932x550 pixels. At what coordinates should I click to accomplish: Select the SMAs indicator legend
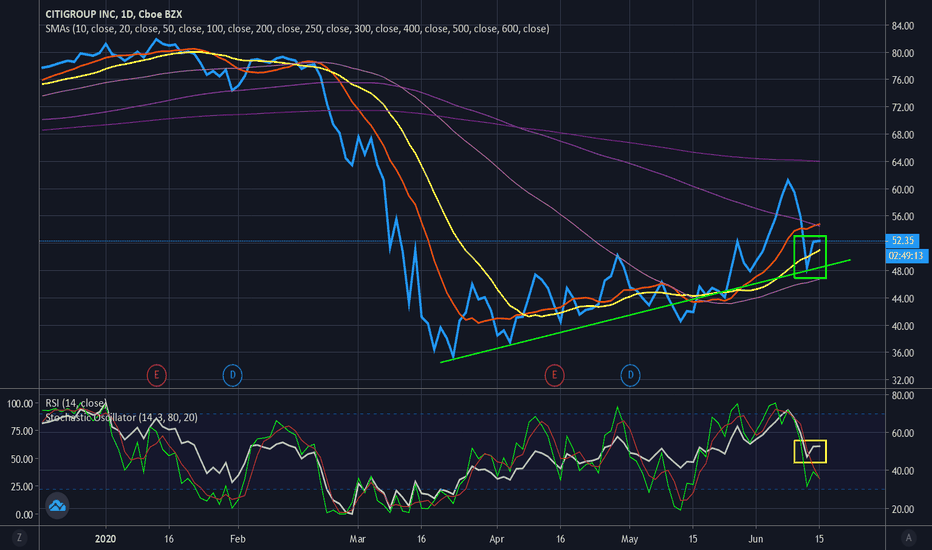tap(297, 29)
